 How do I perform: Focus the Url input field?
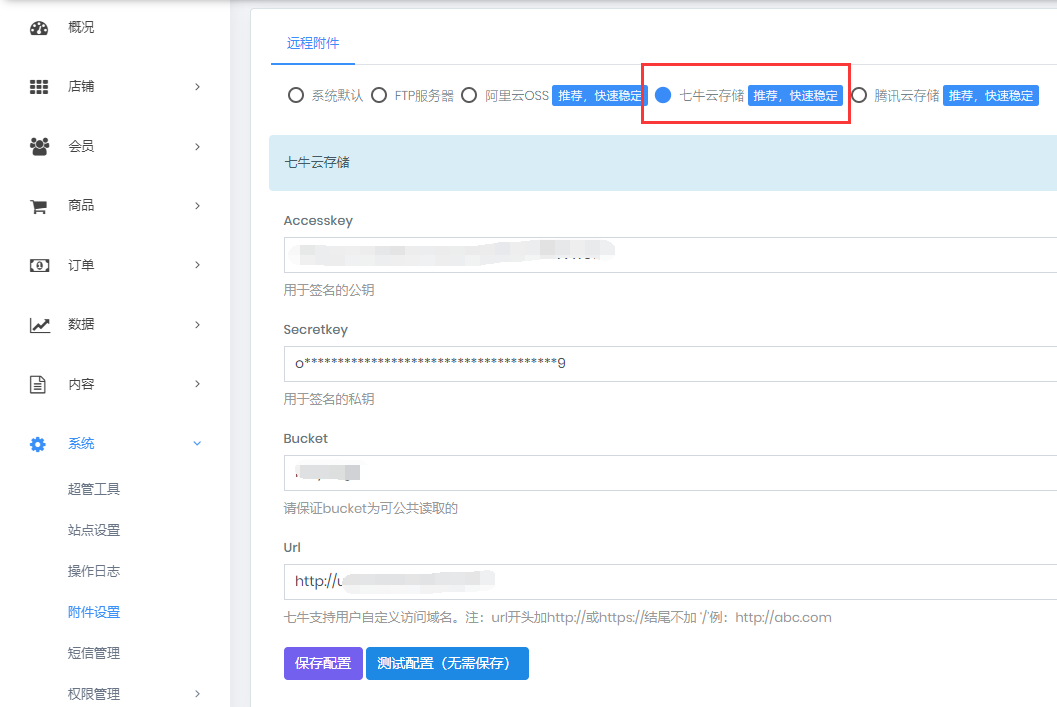(670, 582)
